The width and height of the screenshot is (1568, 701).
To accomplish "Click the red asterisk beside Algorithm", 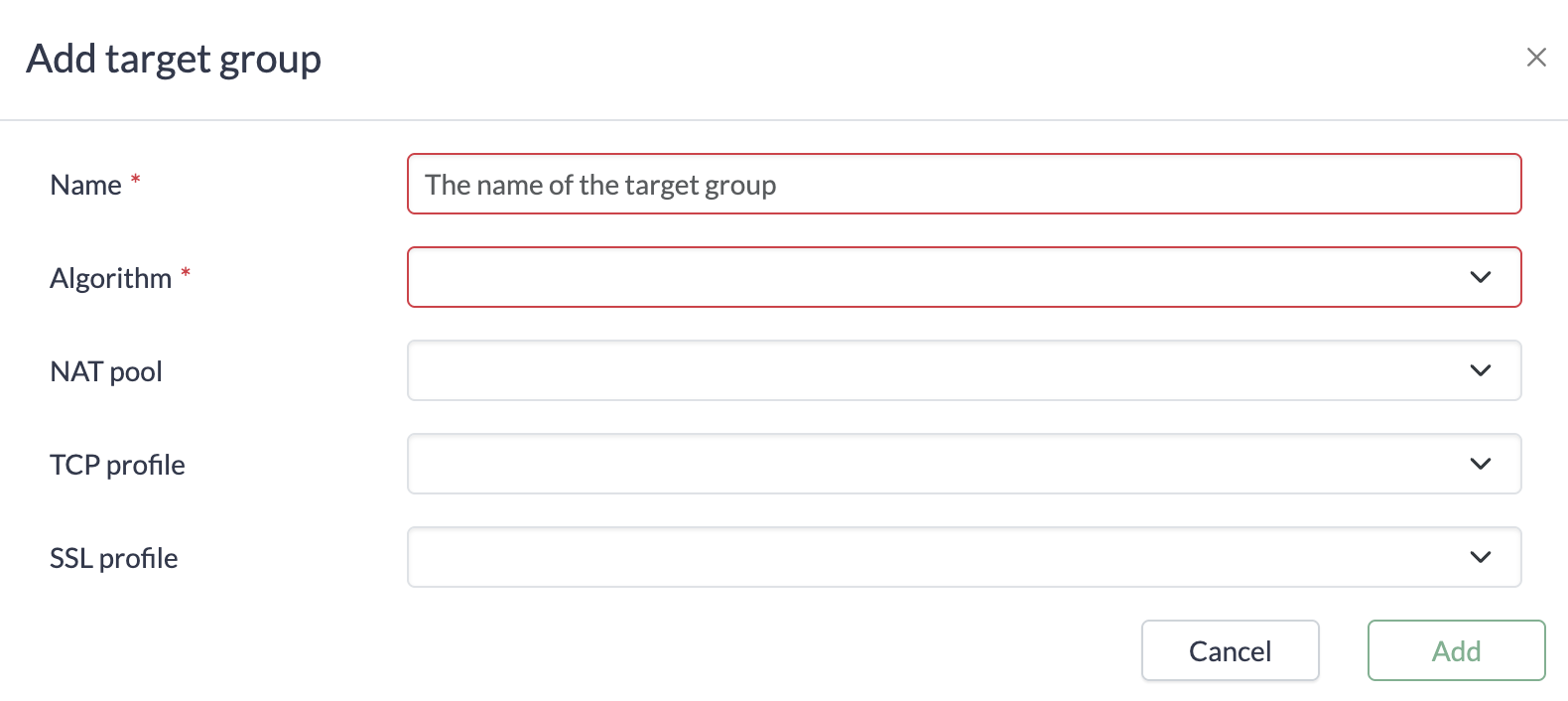I will (186, 273).
